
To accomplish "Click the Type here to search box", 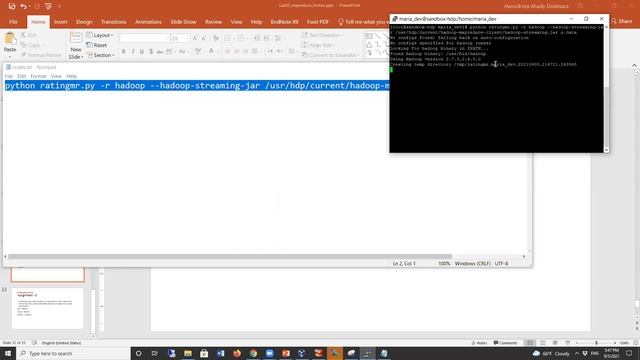I will (x=73, y=353).
